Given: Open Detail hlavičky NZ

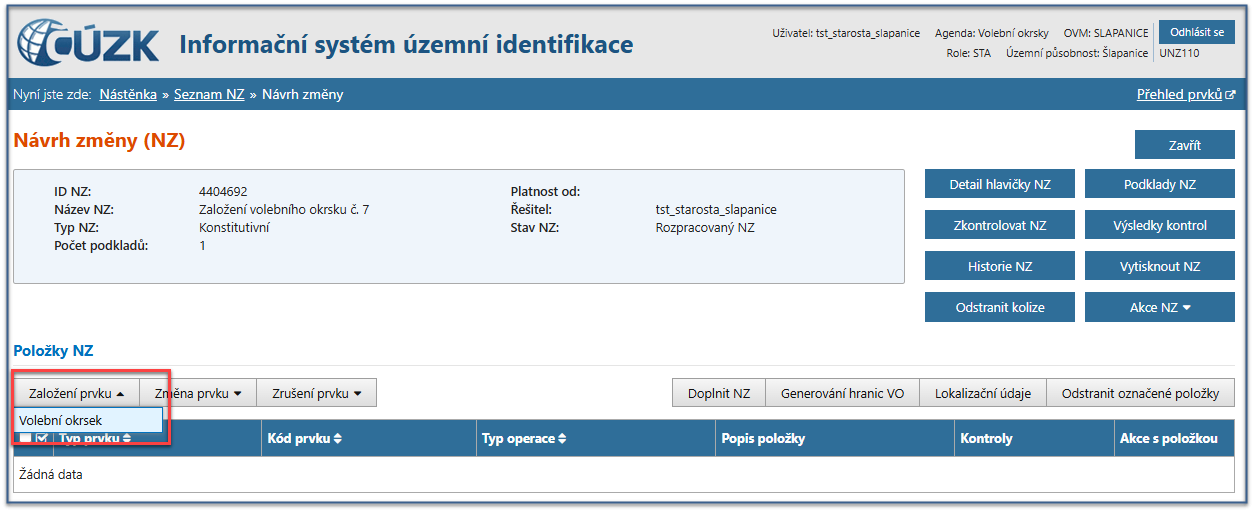Looking at the screenshot, I should 999,184.
